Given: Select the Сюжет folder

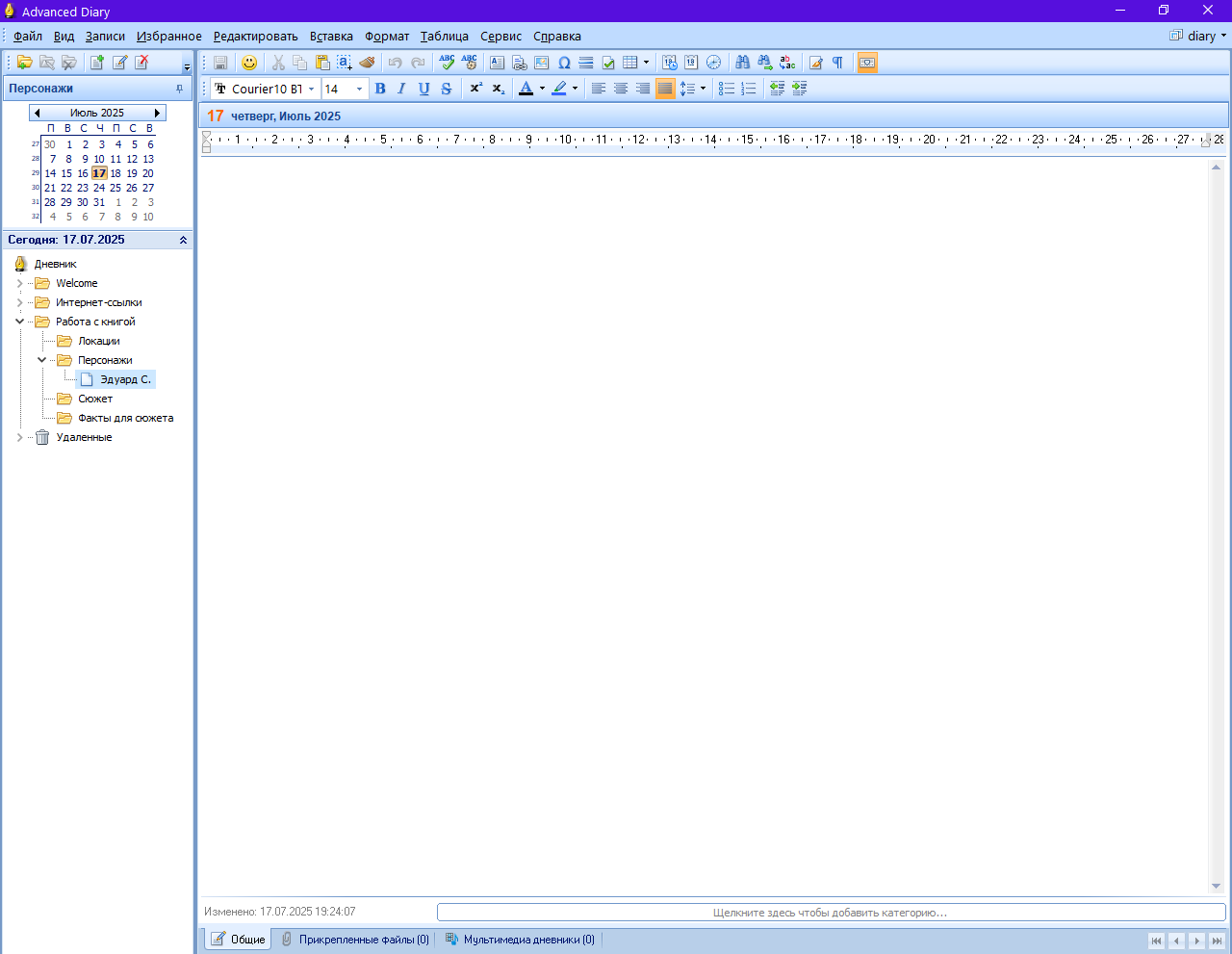Looking at the screenshot, I should click(94, 399).
